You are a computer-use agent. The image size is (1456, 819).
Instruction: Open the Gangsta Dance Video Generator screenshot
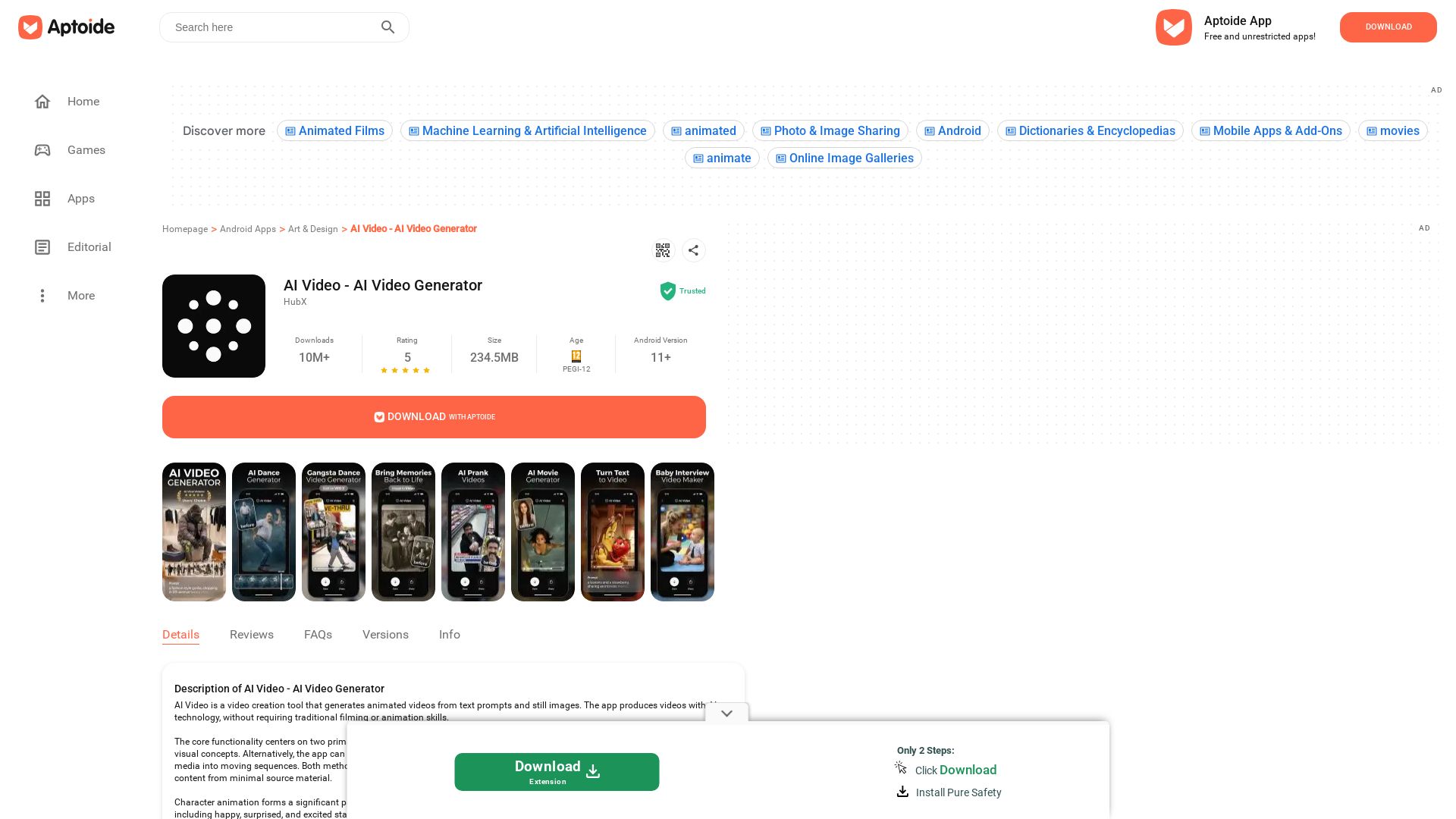pyautogui.click(x=334, y=532)
